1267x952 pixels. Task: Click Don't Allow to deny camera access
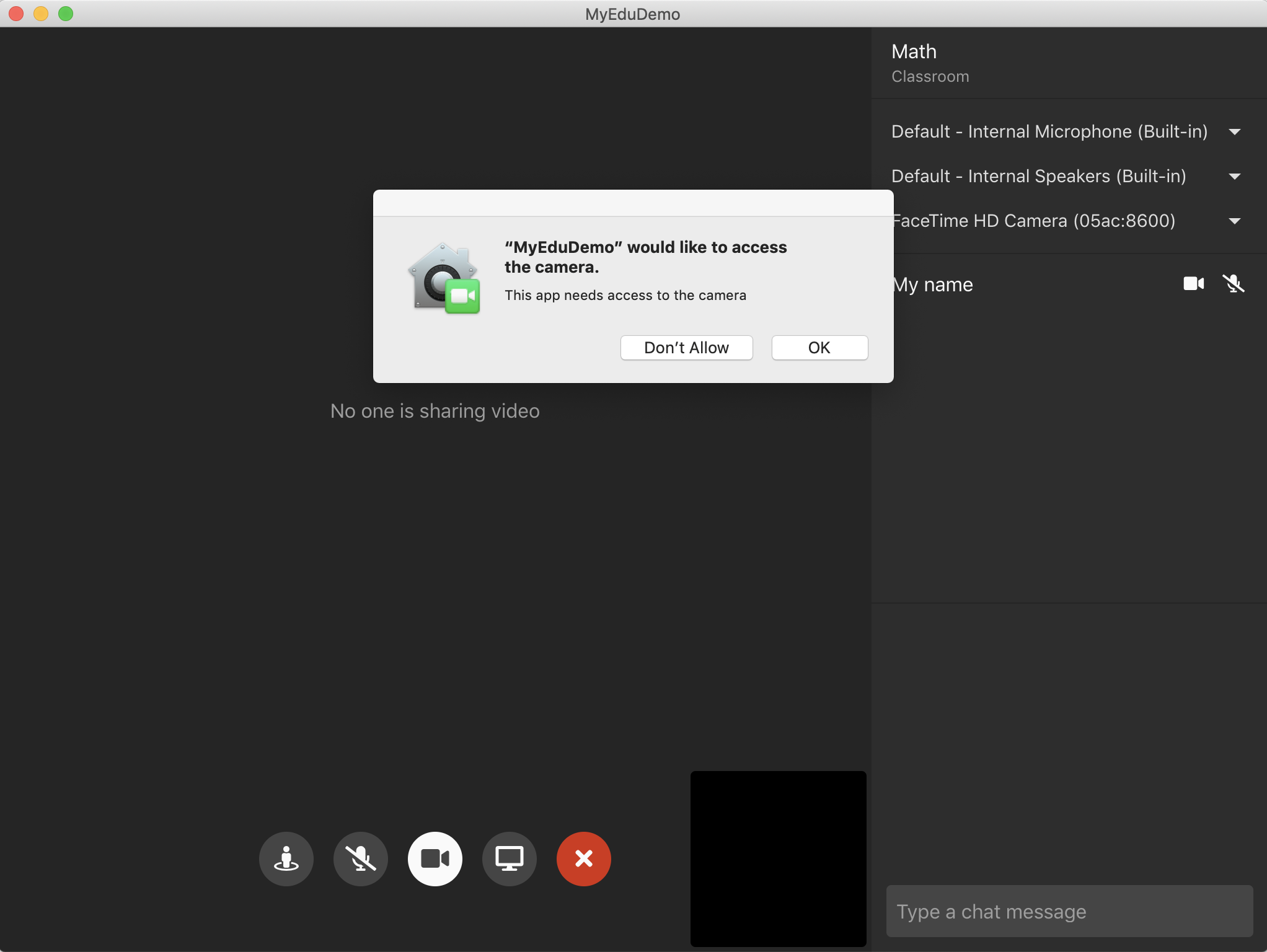pos(686,346)
